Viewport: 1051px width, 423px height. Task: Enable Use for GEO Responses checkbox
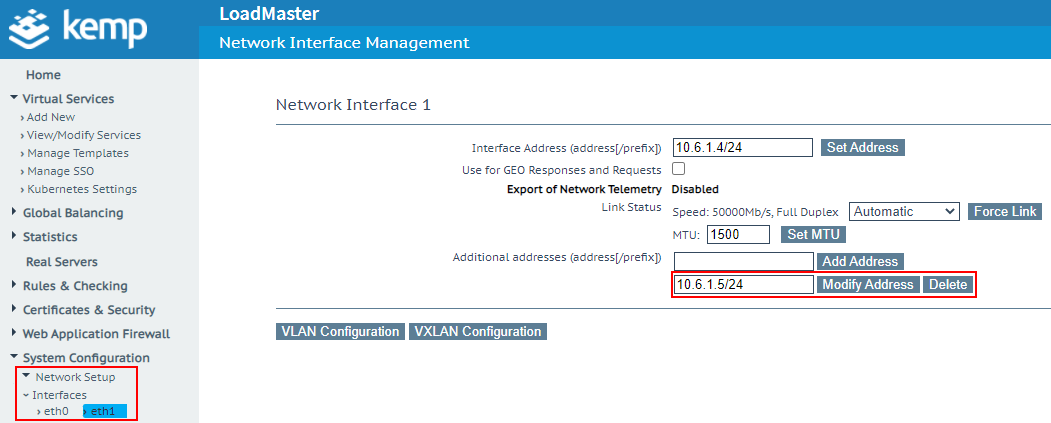[x=678, y=168]
